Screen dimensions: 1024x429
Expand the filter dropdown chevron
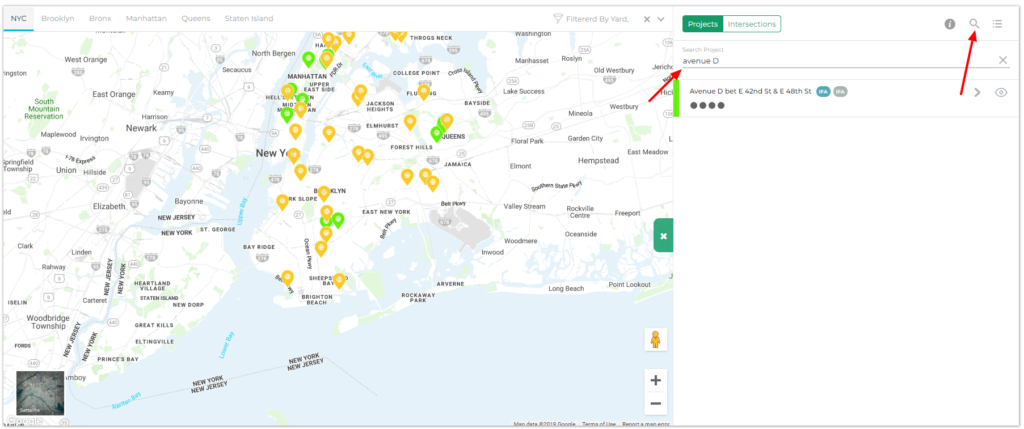661,19
